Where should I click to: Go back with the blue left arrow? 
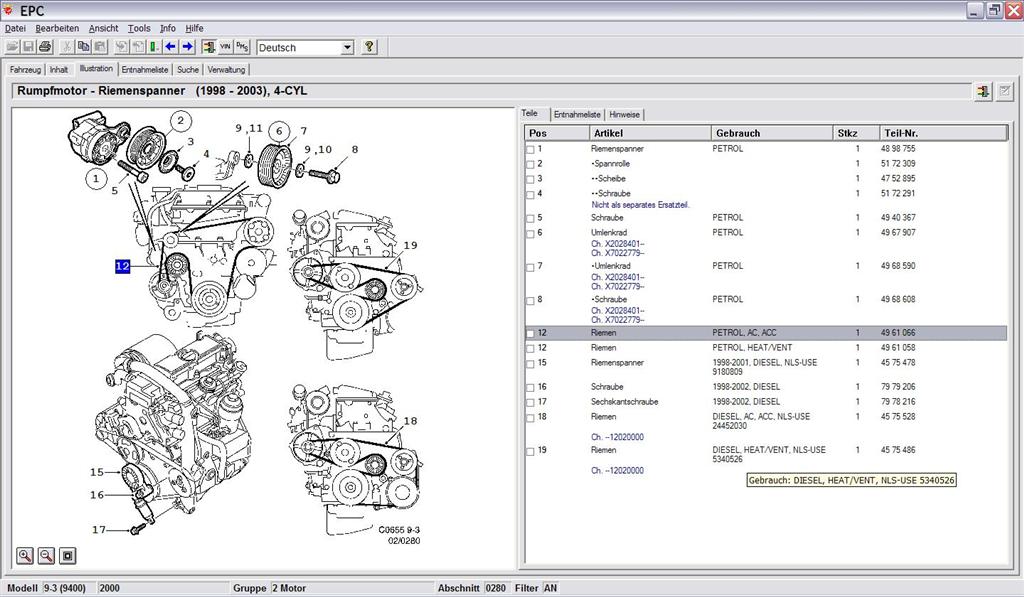click(x=170, y=47)
